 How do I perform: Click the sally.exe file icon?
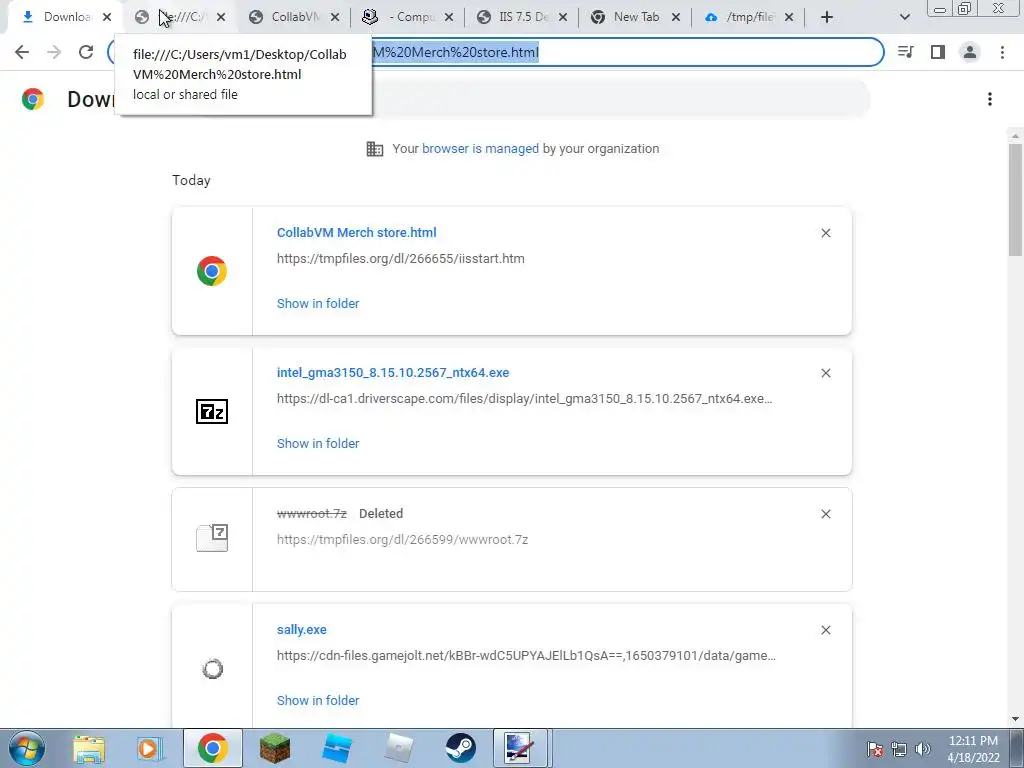point(212,669)
